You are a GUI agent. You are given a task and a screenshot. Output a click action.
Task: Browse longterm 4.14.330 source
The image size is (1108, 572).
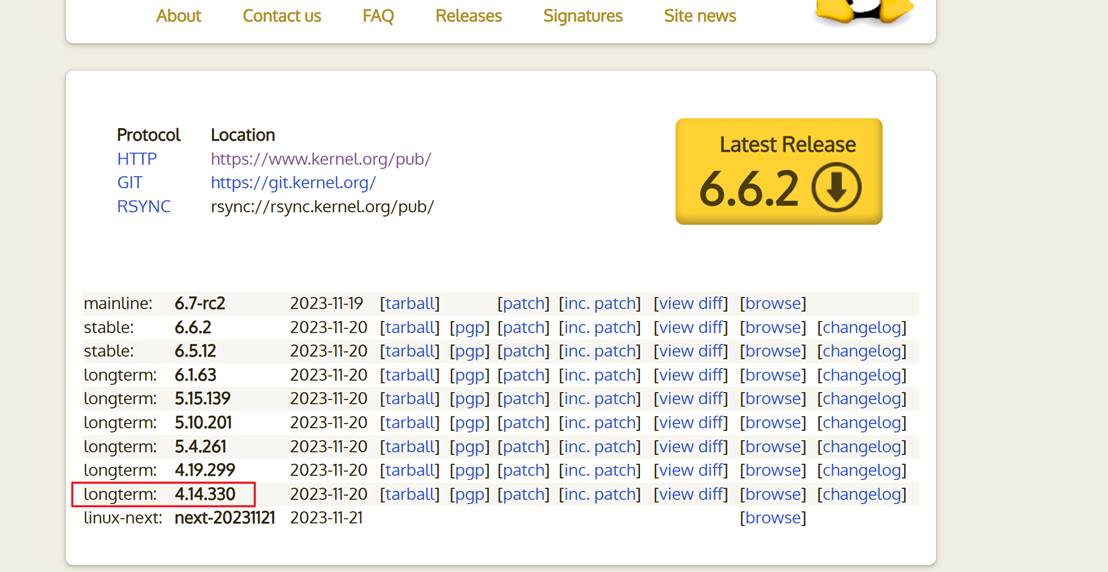pos(773,494)
